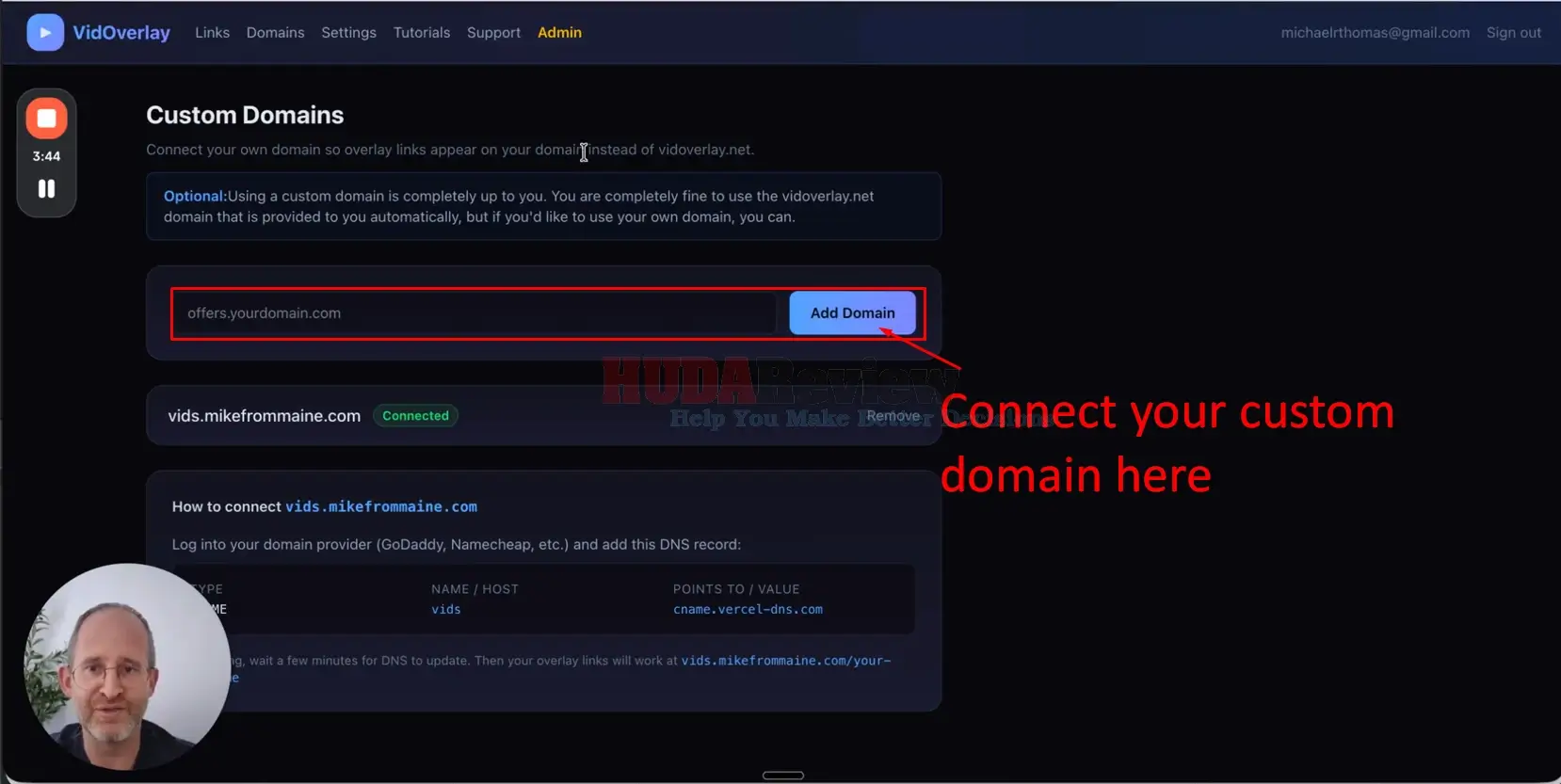Open the VidOverlay brand name link
This screenshot has width=1561, height=784.
point(121,33)
